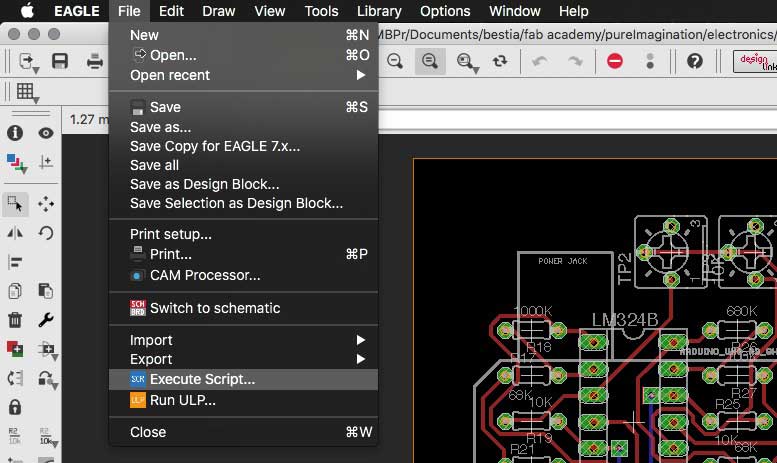This screenshot has height=463, width=777.
Task: Click the open file toolbar icon
Action: point(28,61)
